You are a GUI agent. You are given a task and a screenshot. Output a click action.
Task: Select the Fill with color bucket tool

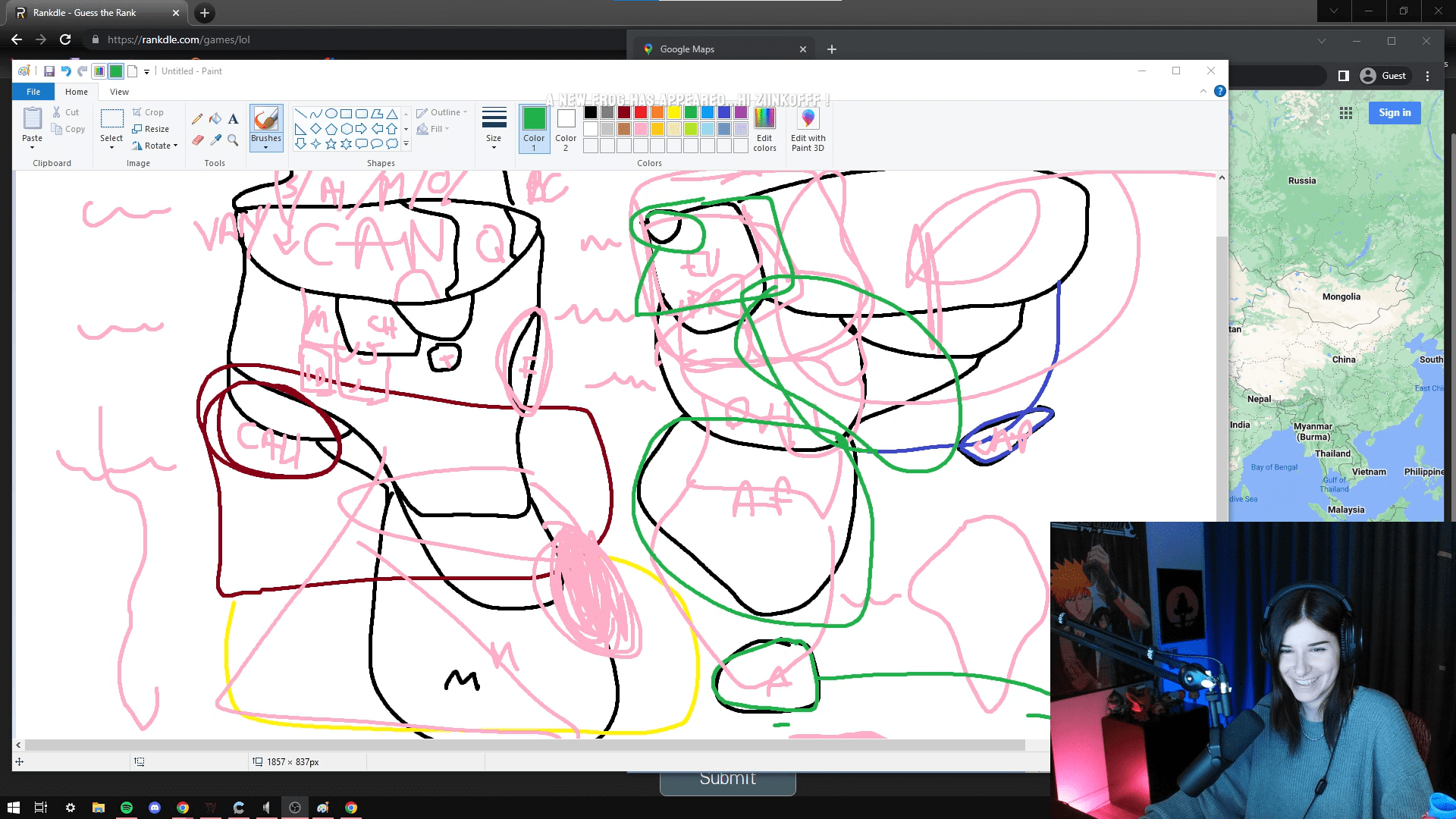215,119
